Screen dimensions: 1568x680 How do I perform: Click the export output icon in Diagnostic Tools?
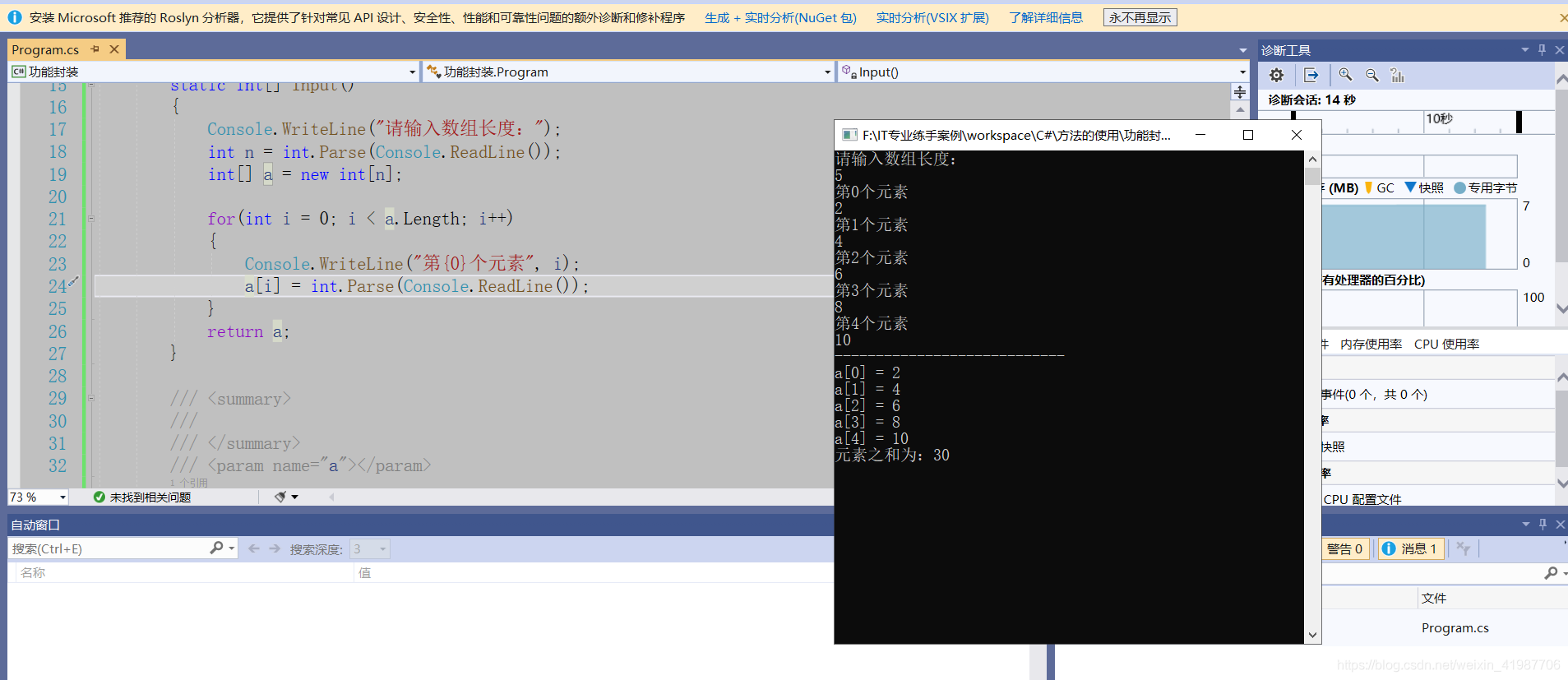1311,76
